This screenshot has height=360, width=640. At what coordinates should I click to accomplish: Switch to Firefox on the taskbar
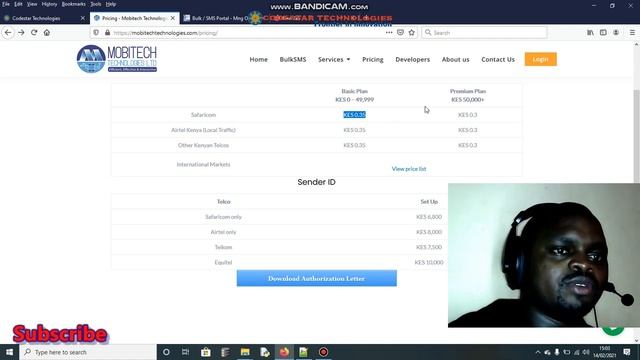coord(284,352)
